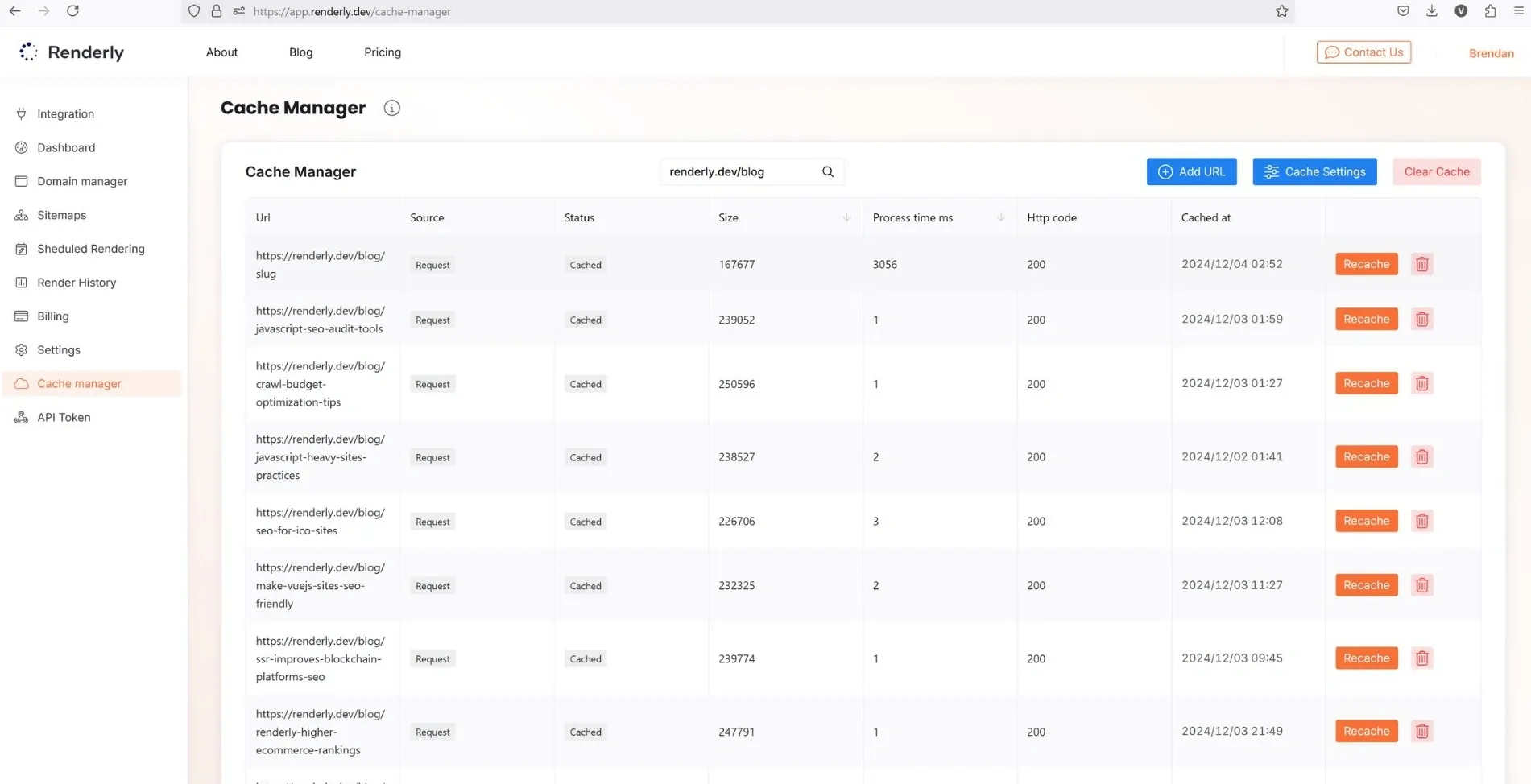Go to Domain manager in sidebar
The image size is (1531, 784).
(82, 181)
